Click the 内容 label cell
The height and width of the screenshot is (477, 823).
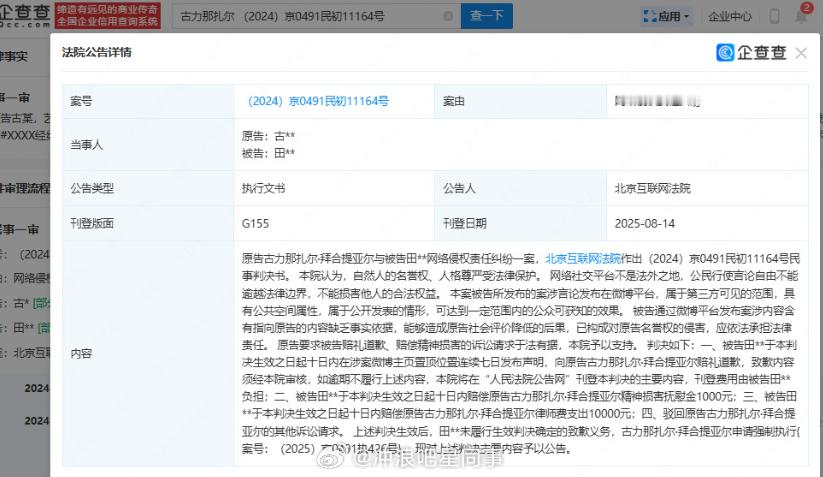point(148,354)
